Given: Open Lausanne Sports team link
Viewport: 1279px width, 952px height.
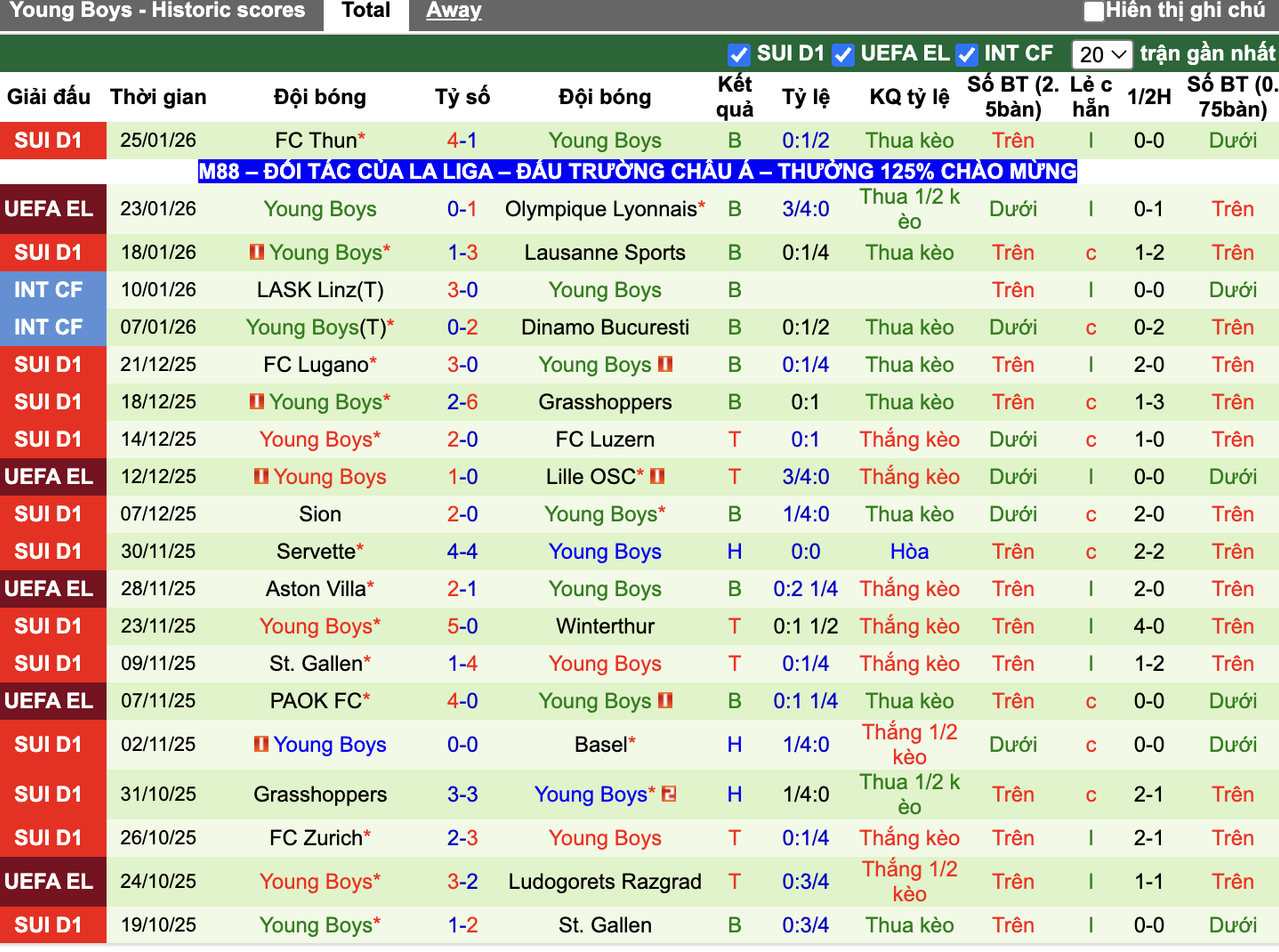Looking at the screenshot, I should click(x=605, y=253).
